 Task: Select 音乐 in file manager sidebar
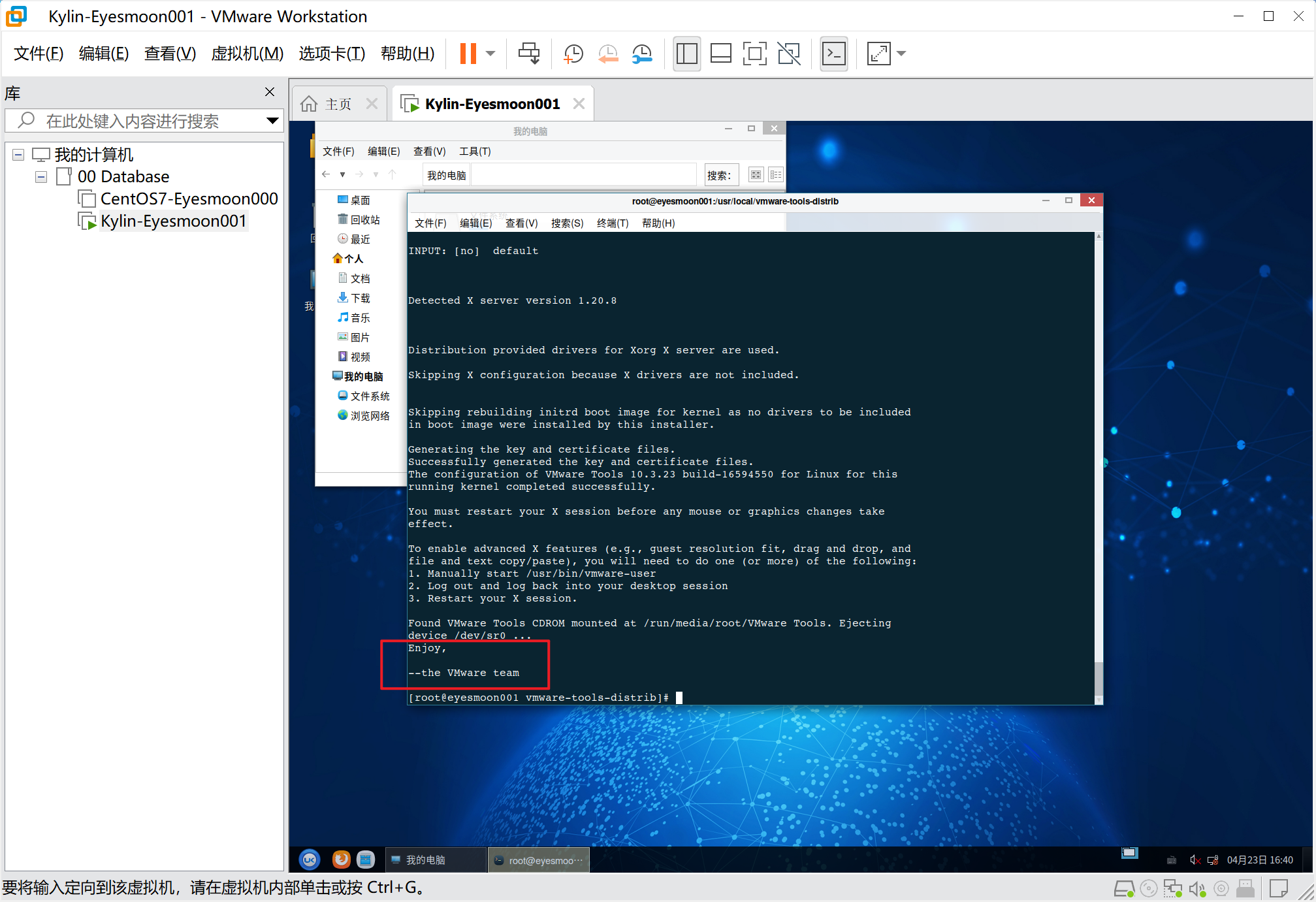click(355, 317)
